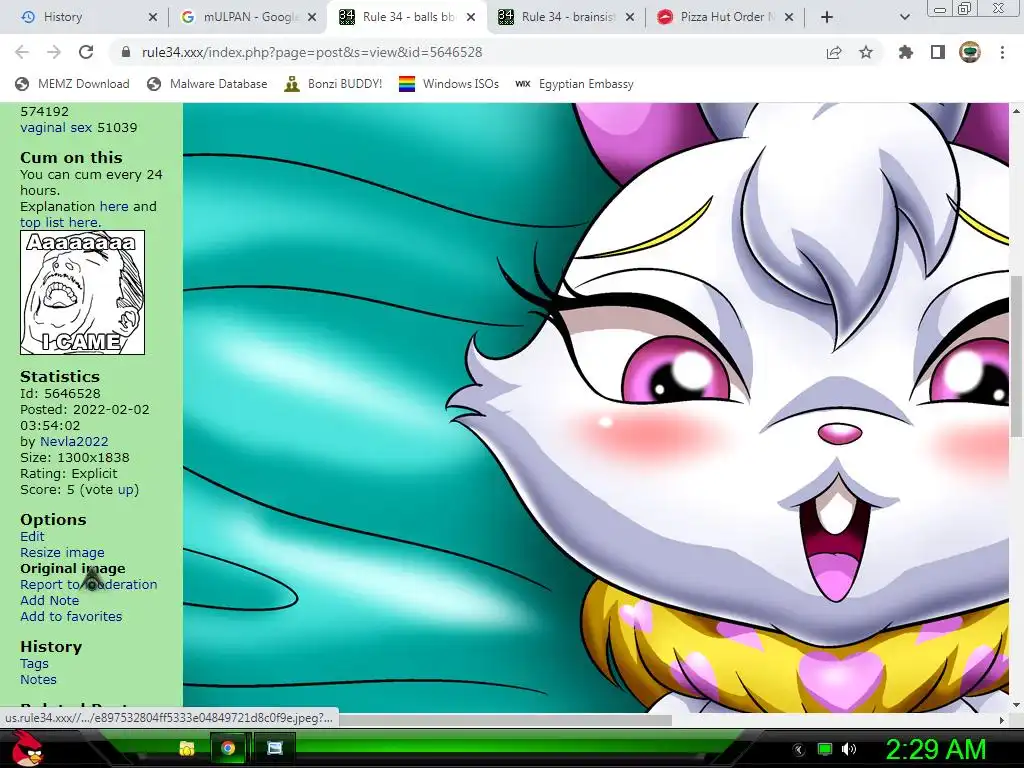This screenshot has width=1024, height=768.
Task: Open the window icon beside Chrome in taskbar
Action: coord(275,748)
